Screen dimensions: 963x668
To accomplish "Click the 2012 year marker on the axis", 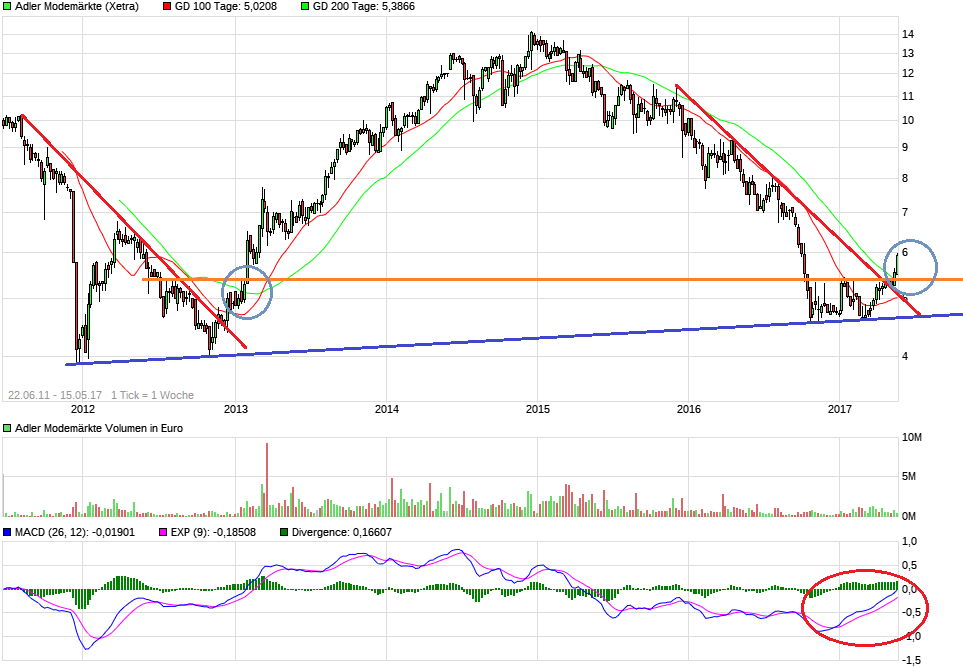I will [x=83, y=409].
